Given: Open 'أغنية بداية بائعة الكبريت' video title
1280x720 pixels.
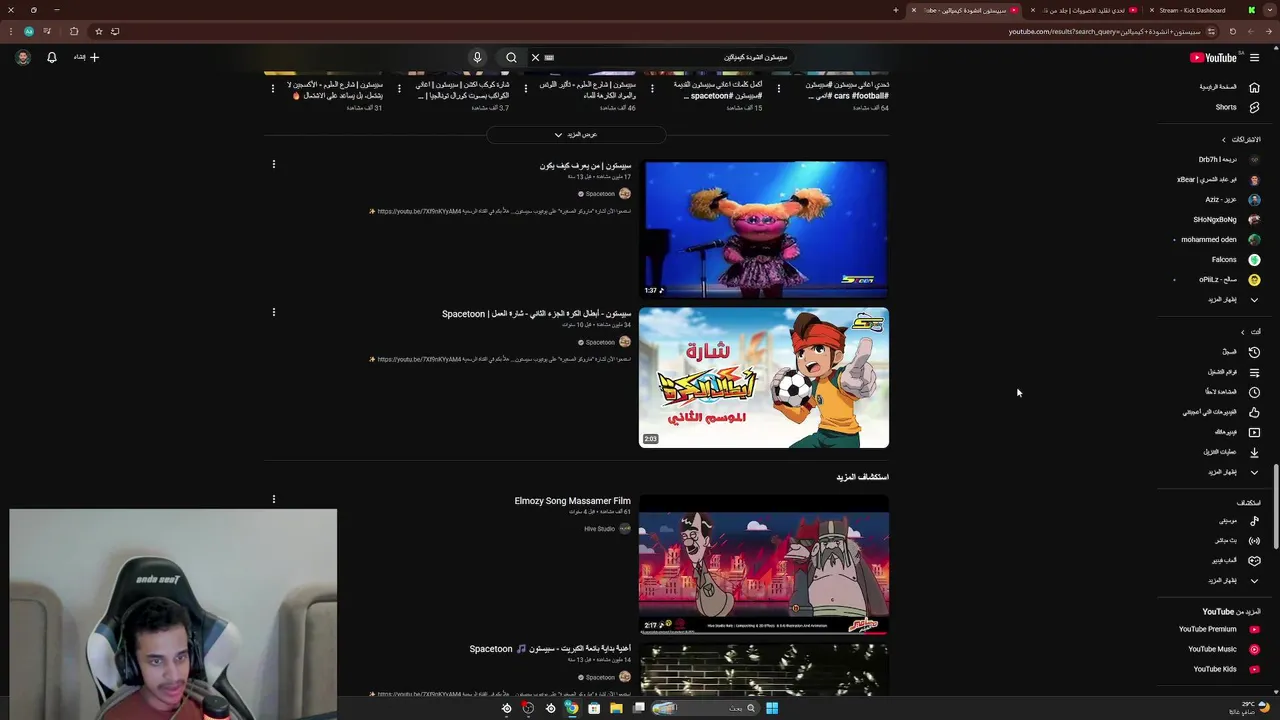Looking at the screenshot, I should tap(551, 649).
